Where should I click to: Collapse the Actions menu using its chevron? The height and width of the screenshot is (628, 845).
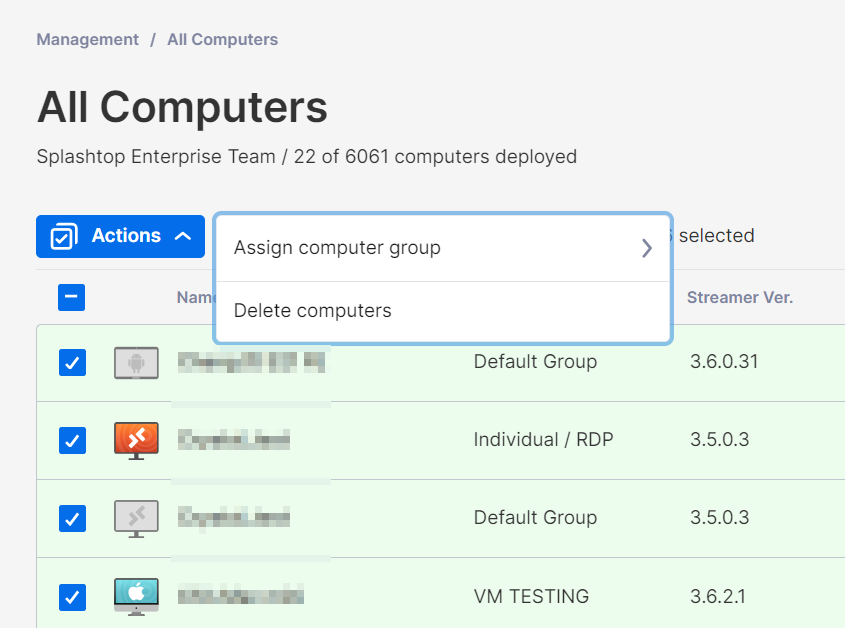pyautogui.click(x=183, y=236)
